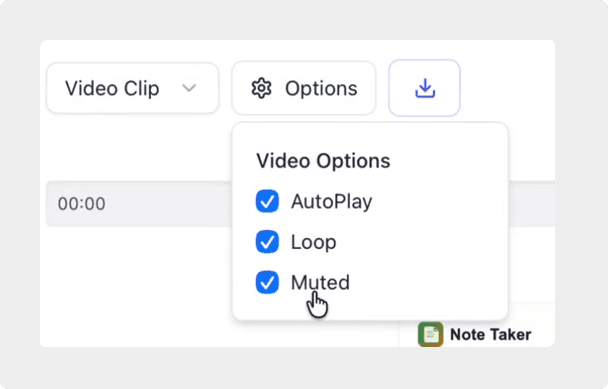Select the "Loop" option label
This screenshot has height=389, width=608.
313,242
